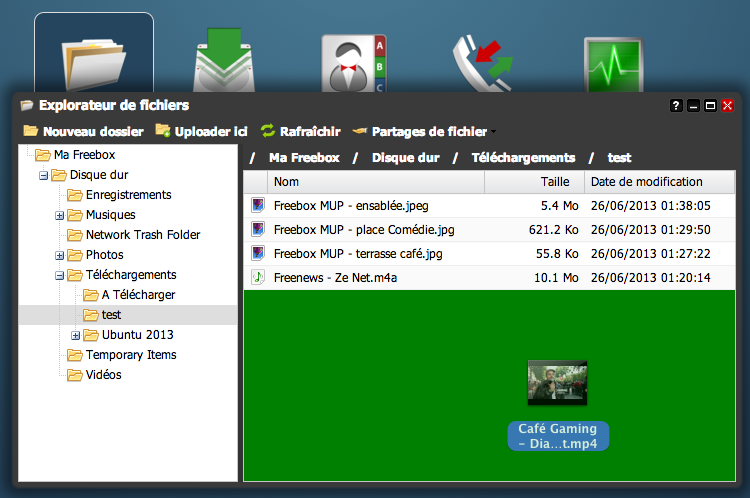Click date 26/06/2013 01:27:22 cell
Screen dimensions: 750x498
pos(651,254)
